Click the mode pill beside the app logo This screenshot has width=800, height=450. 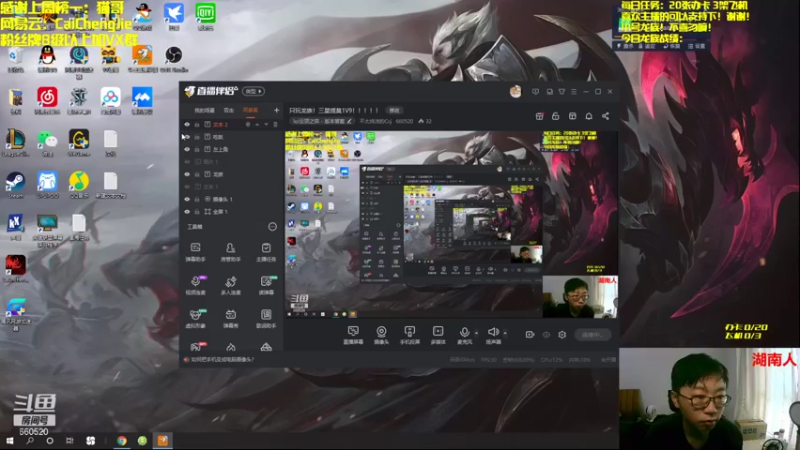(x=253, y=91)
